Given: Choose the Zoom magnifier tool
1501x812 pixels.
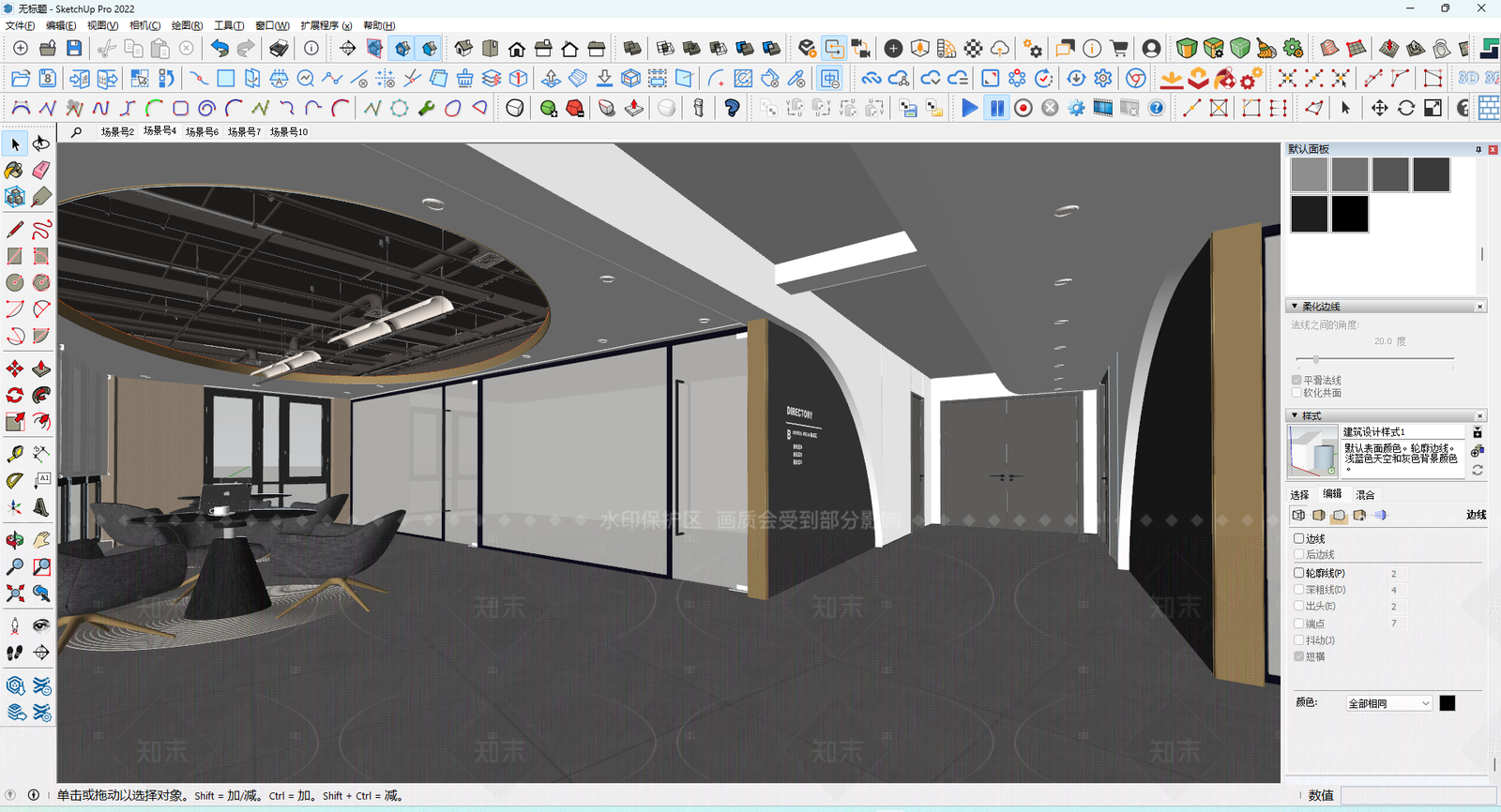Looking at the screenshot, I should (x=14, y=566).
